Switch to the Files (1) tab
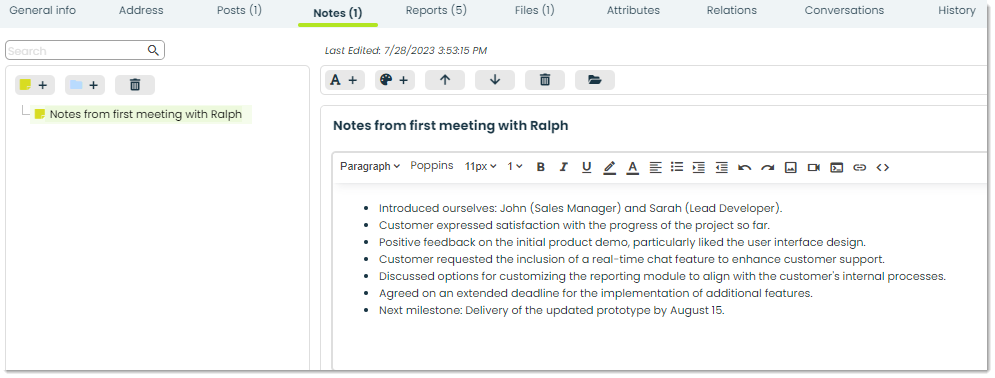995x378 pixels. coord(534,10)
